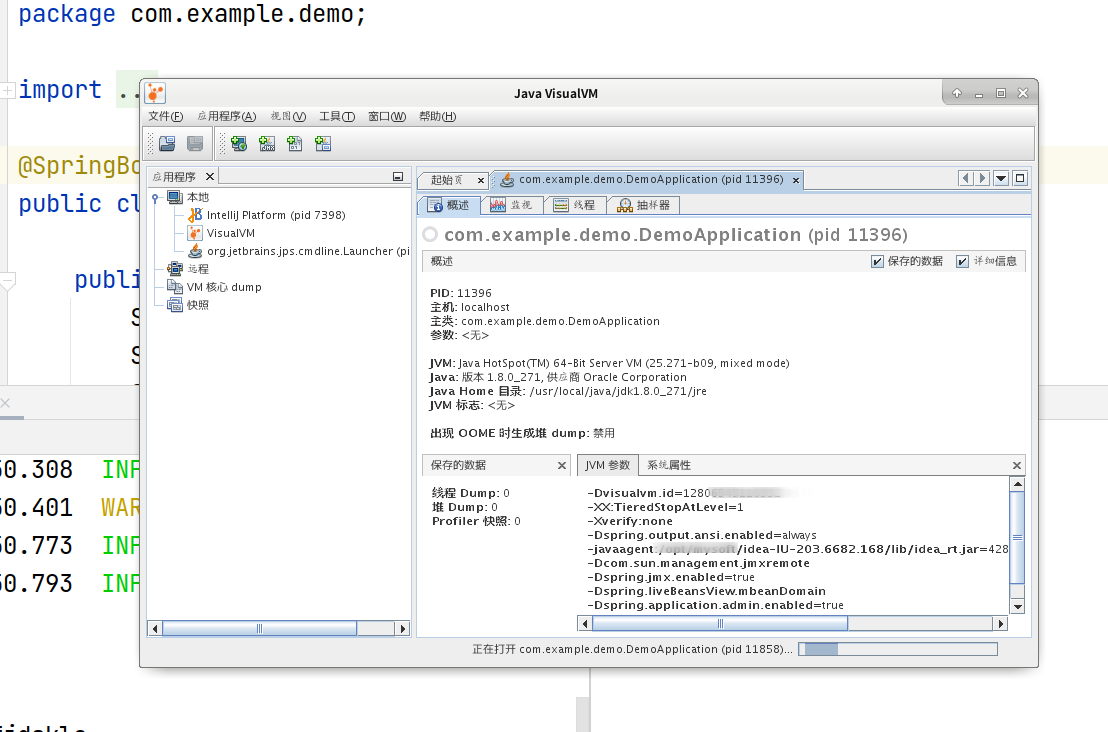Click the package keyword in IntelliJ editor
The width and height of the screenshot is (1108, 732).
point(66,14)
